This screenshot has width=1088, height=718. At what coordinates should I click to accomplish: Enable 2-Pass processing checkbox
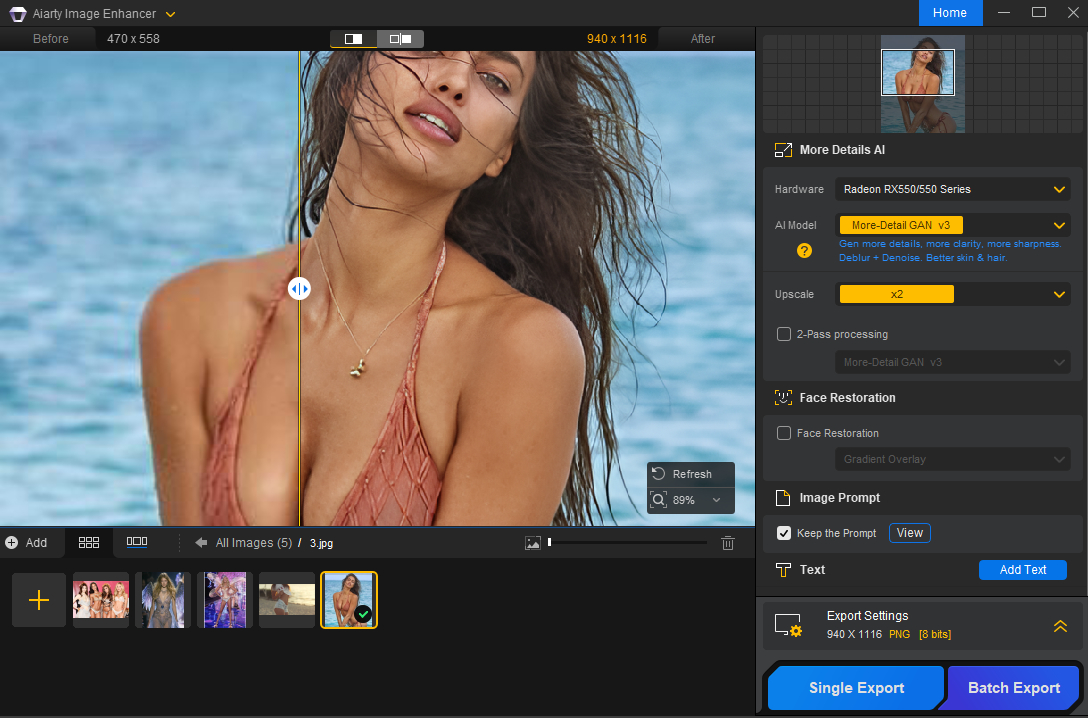(785, 334)
